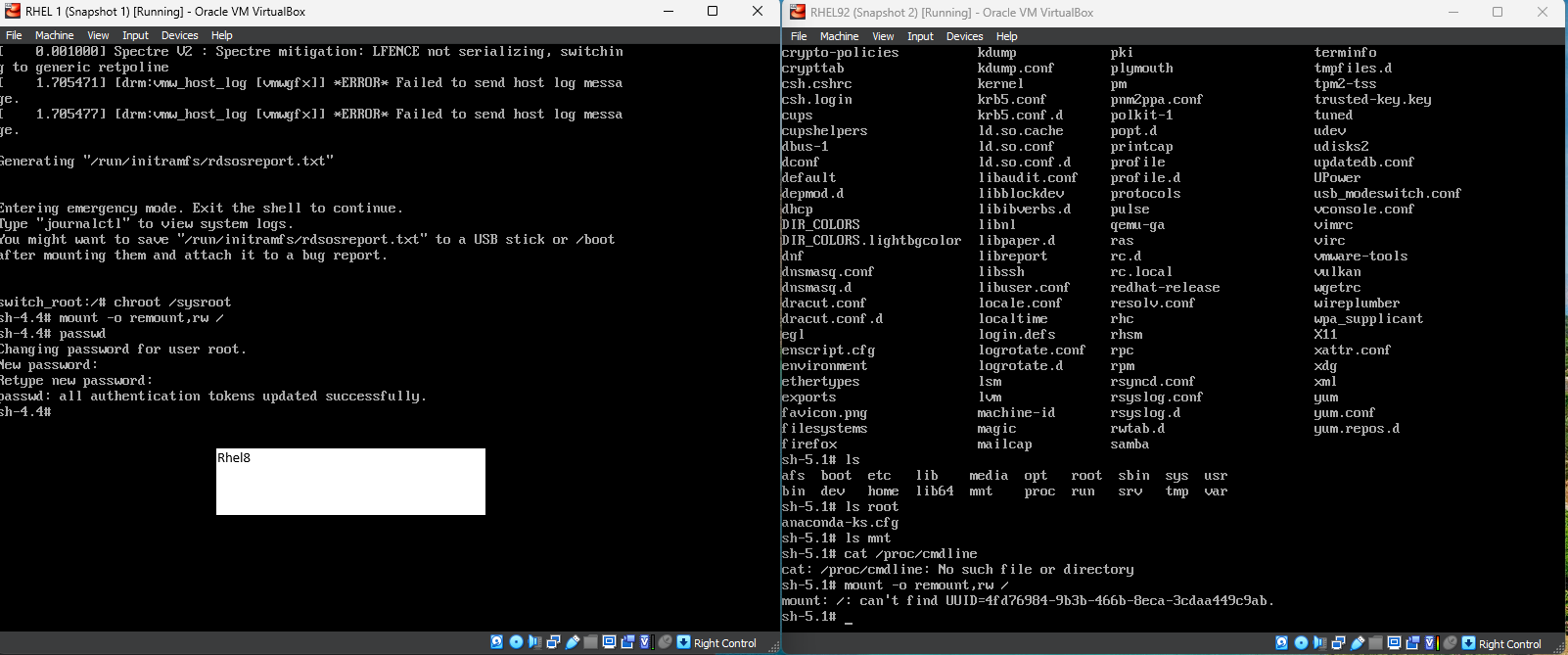Screen dimensions: 1568x655
Task: Open View menu in RHEL 1 window
Action: (x=98, y=35)
